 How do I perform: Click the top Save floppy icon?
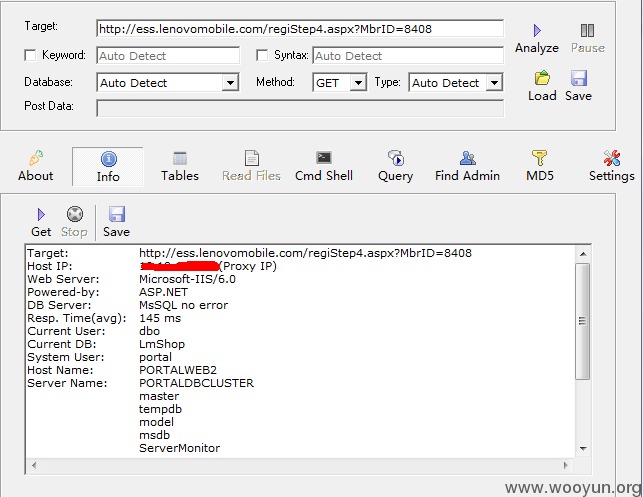coord(579,78)
